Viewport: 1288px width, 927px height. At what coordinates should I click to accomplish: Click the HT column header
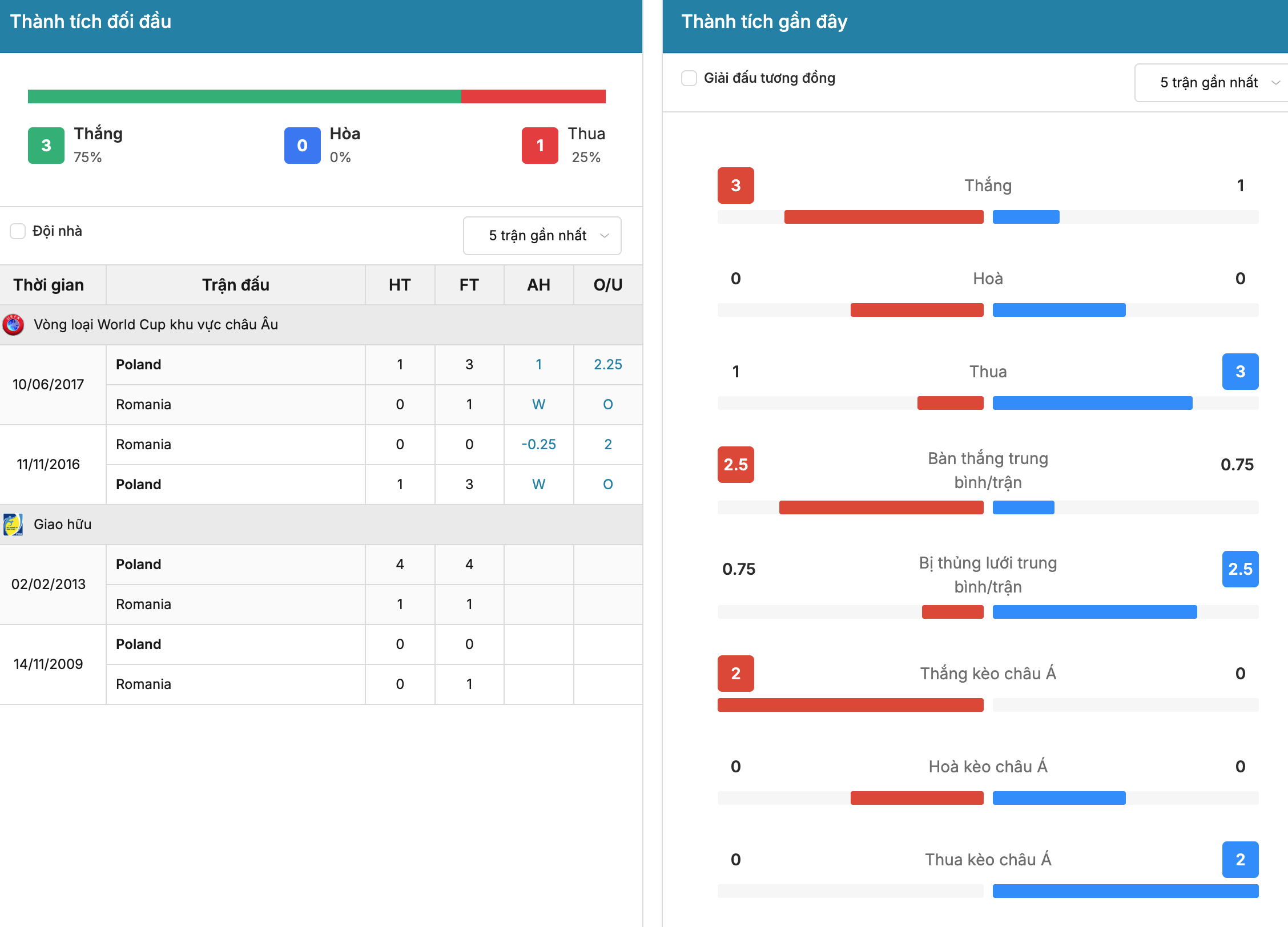pyautogui.click(x=400, y=284)
